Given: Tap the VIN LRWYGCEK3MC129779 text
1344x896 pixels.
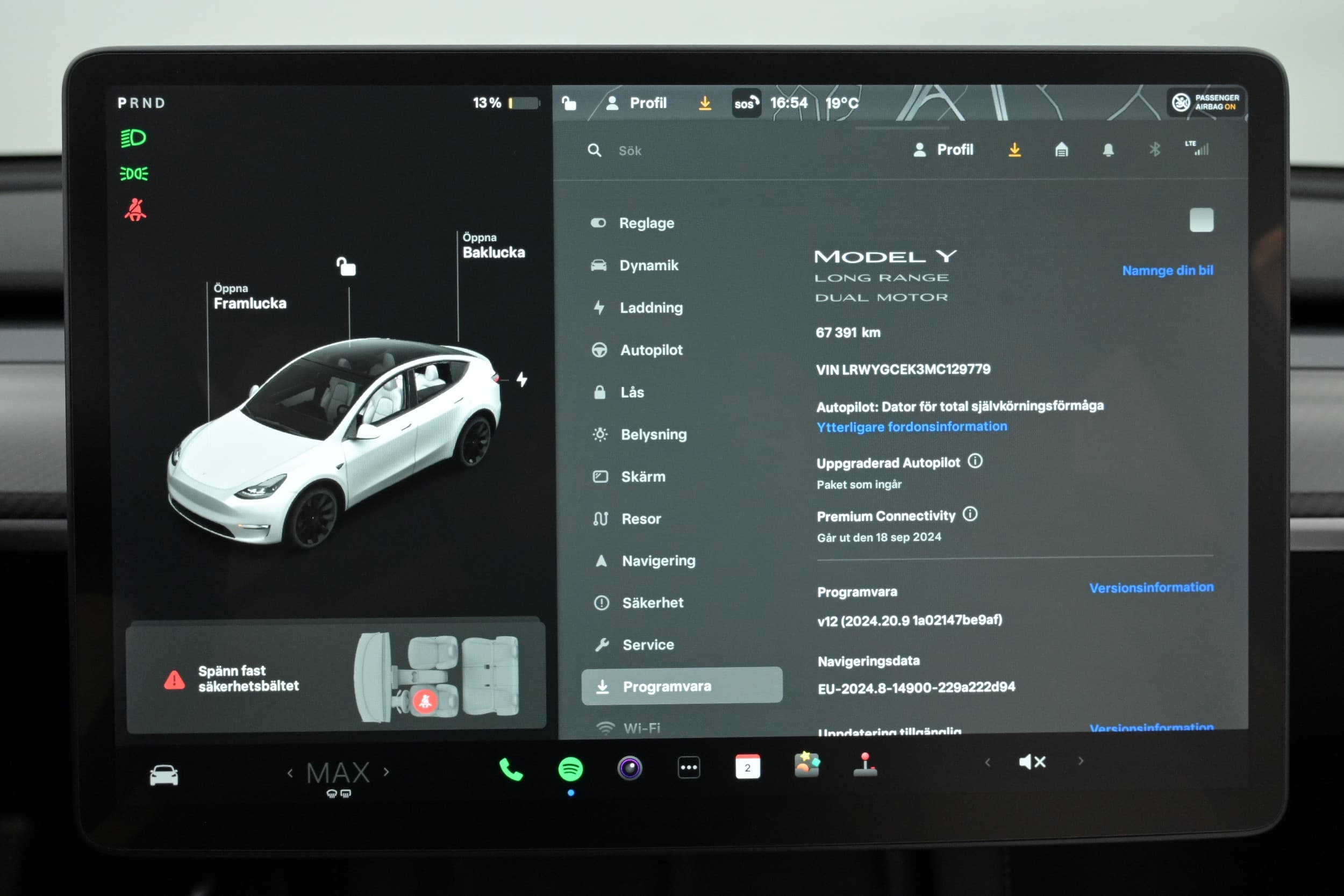Looking at the screenshot, I should [x=903, y=369].
